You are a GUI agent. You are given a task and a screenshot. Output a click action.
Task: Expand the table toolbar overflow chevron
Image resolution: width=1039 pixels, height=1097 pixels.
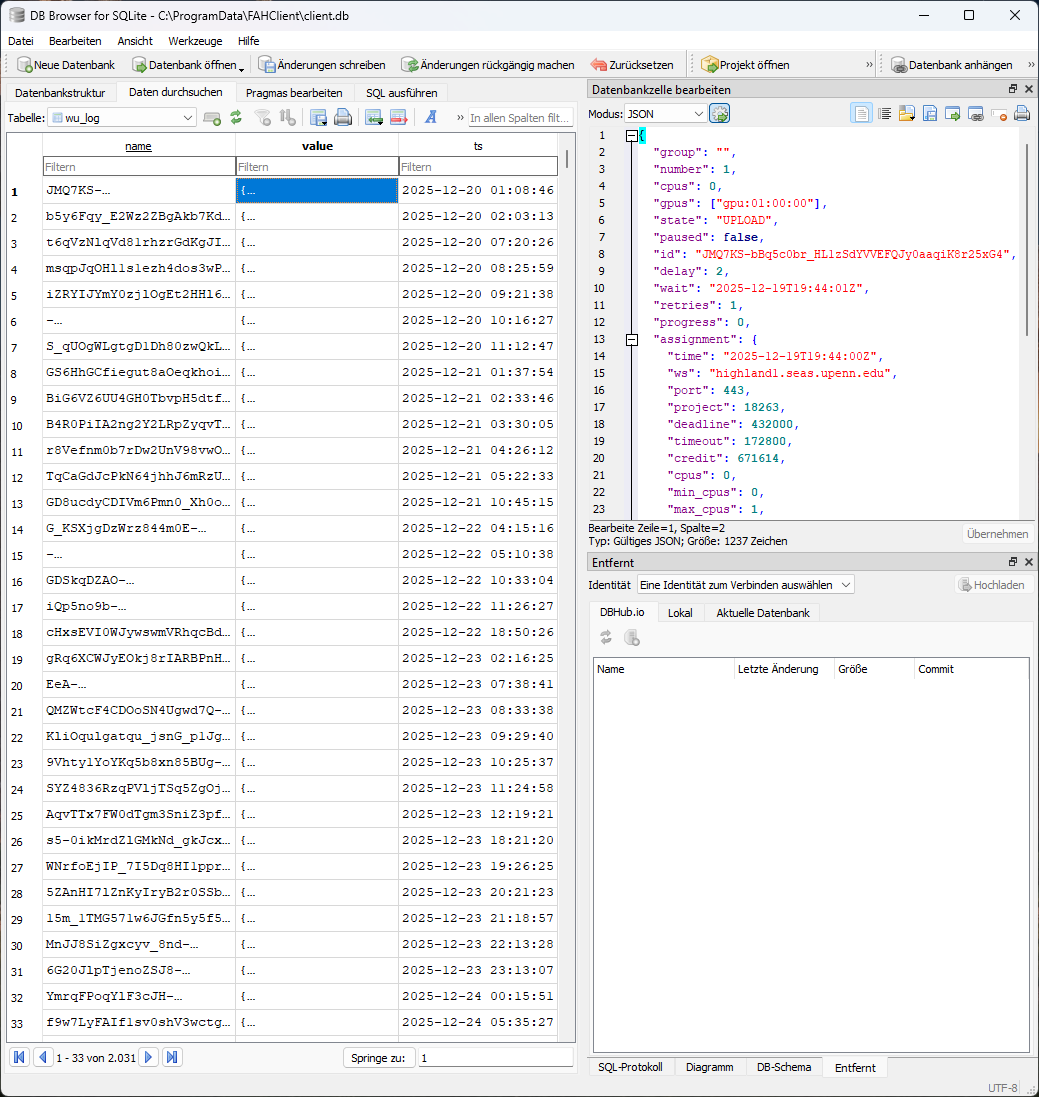point(460,118)
